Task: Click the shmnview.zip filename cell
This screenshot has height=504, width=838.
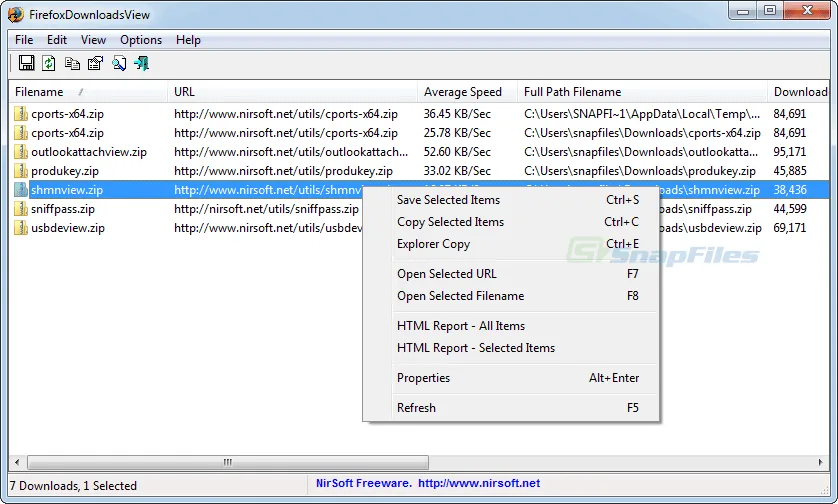Action: tap(67, 190)
